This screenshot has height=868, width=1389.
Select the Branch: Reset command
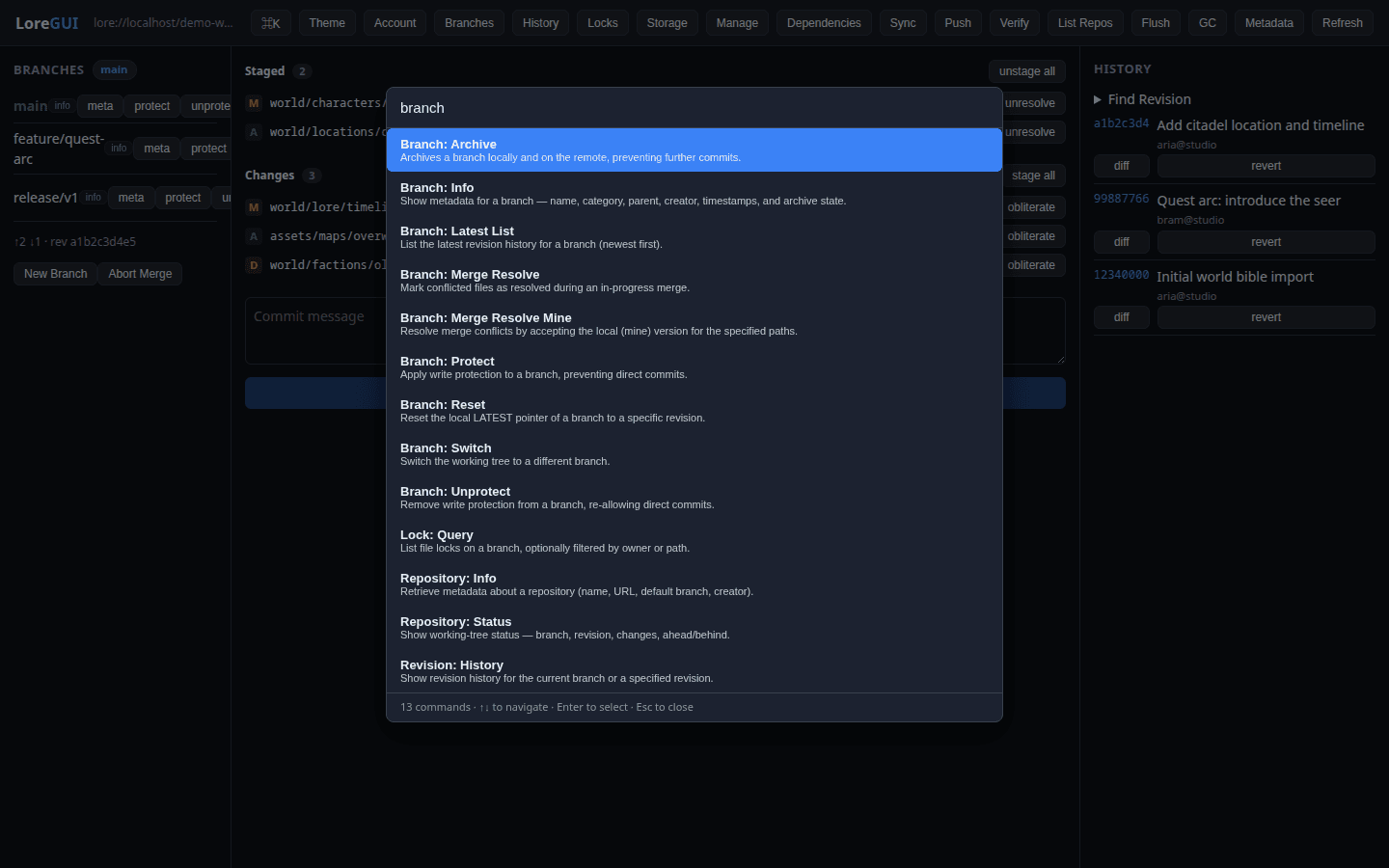coord(694,411)
